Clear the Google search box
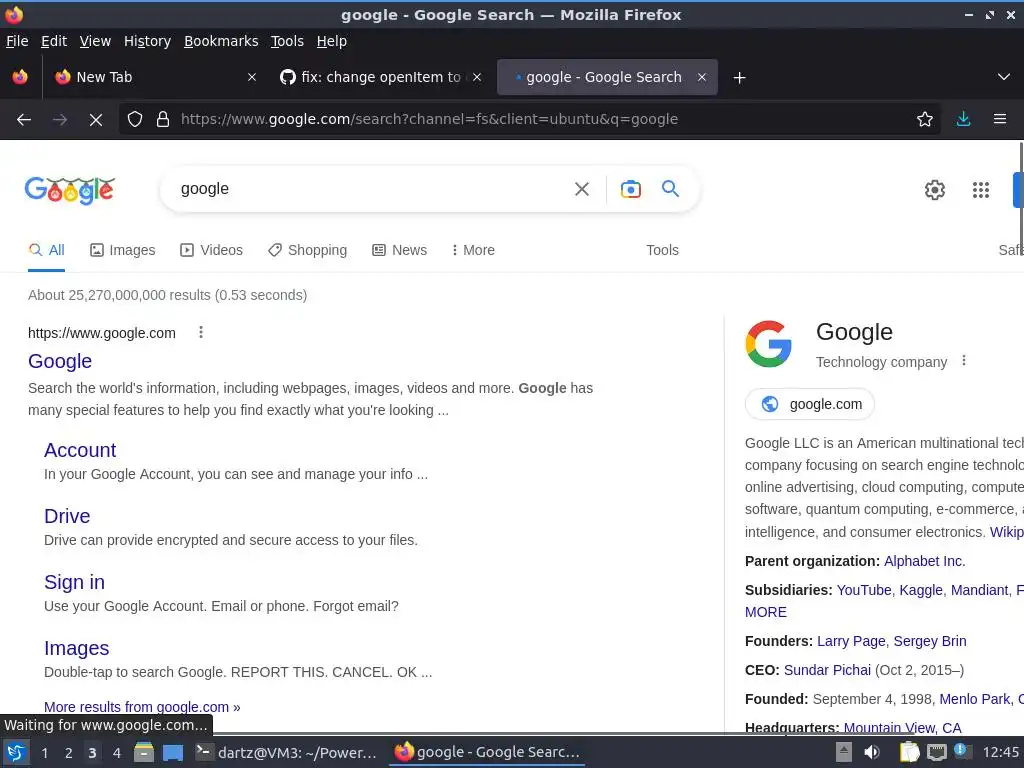 582,189
